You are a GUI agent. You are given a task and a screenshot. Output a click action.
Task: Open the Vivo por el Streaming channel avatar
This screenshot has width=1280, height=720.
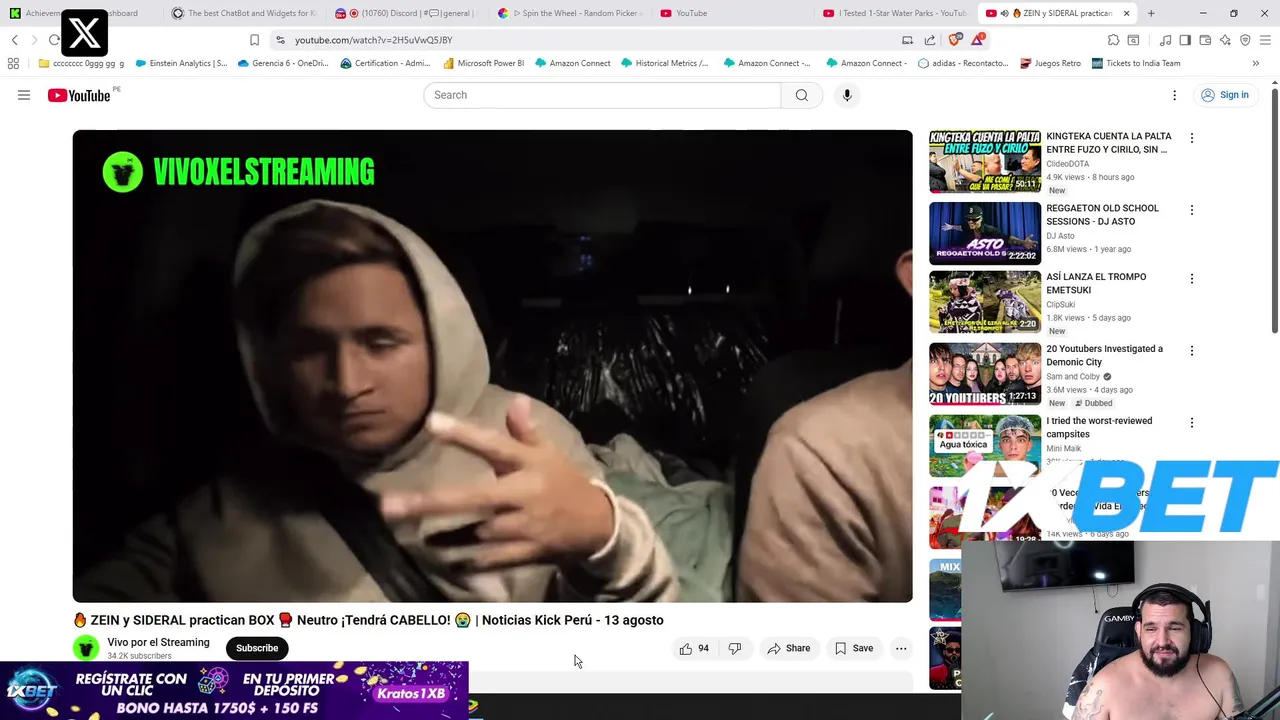coord(86,648)
